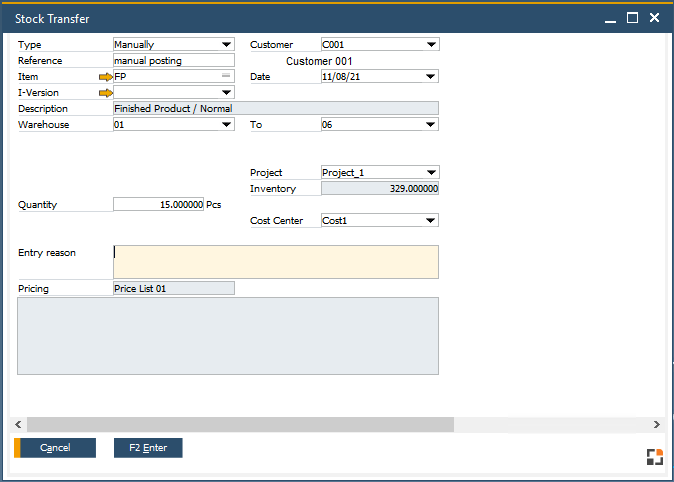Expand the To warehouse dropdown
Image resolution: width=674 pixels, height=482 pixels.
point(431,125)
